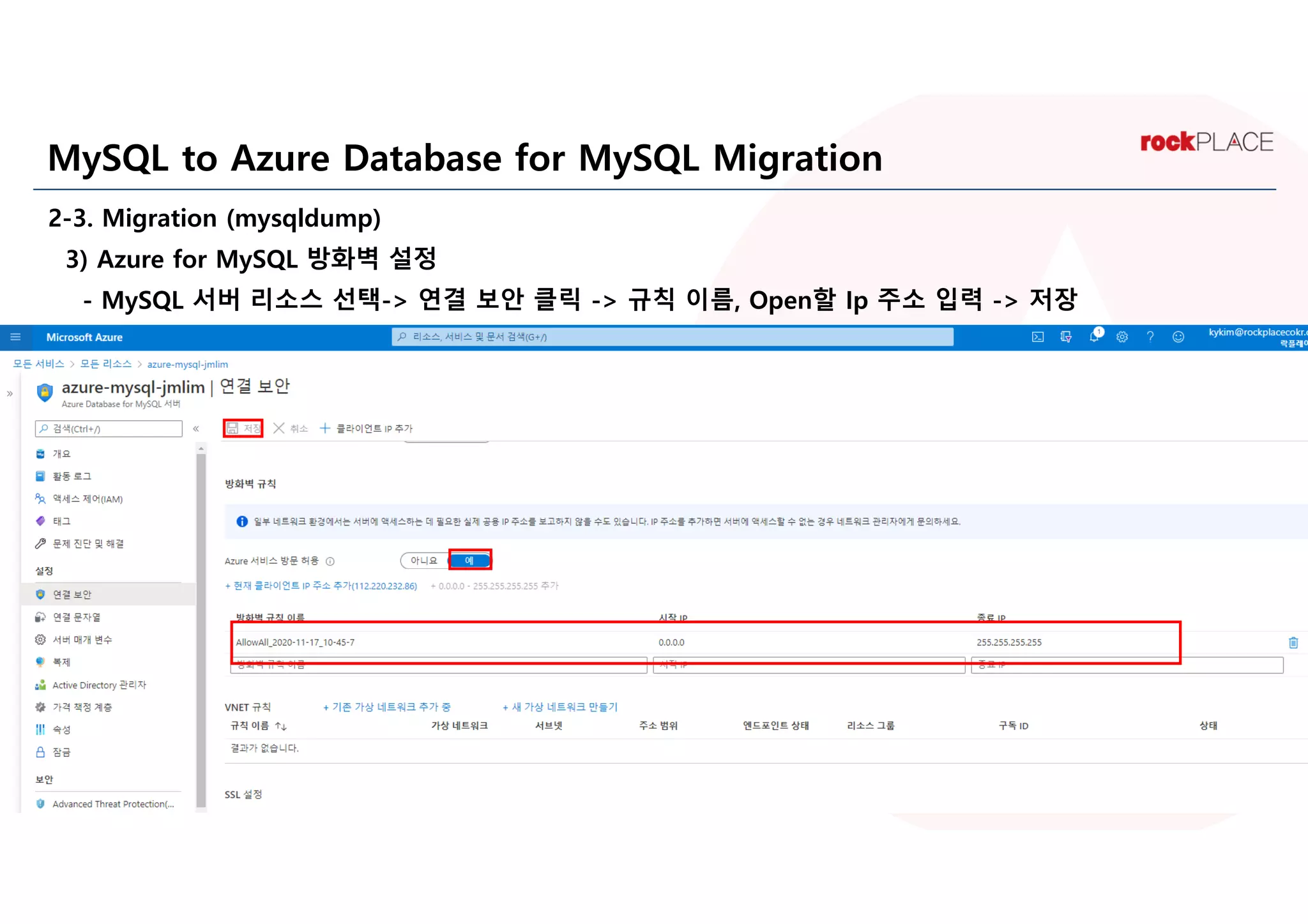Open the feedback smiley icon
The image size is (1308, 924).
click(1178, 337)
